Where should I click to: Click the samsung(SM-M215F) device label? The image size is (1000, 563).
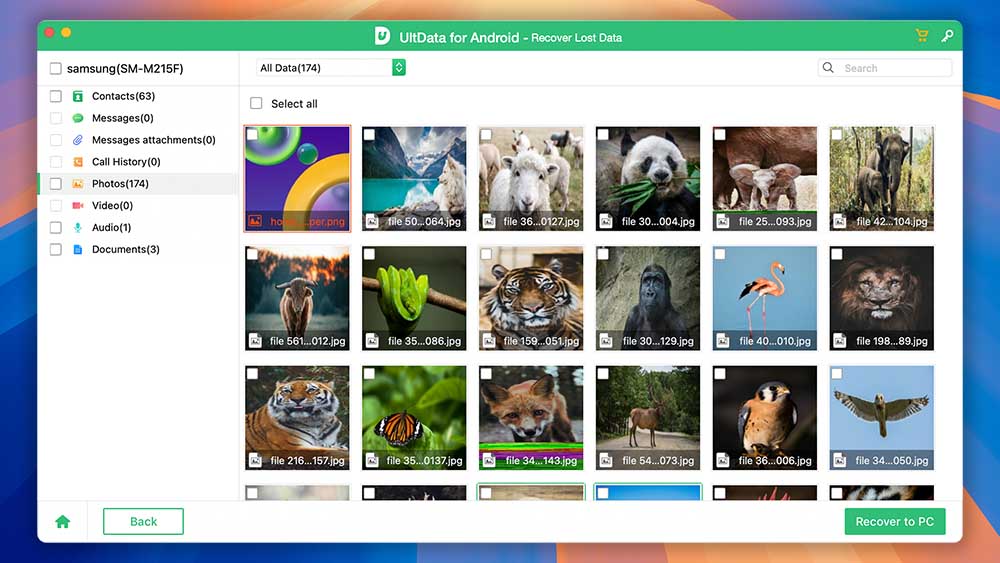125,68
